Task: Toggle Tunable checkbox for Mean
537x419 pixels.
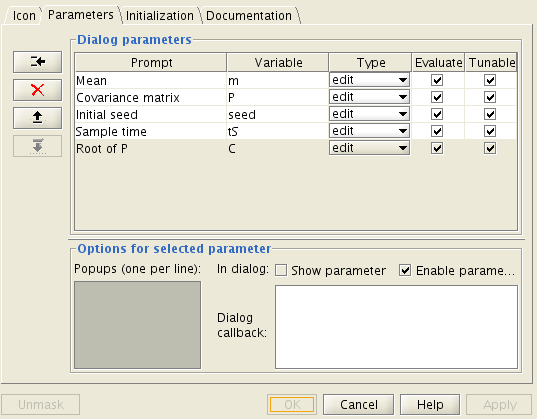Action: click(490, 80)
